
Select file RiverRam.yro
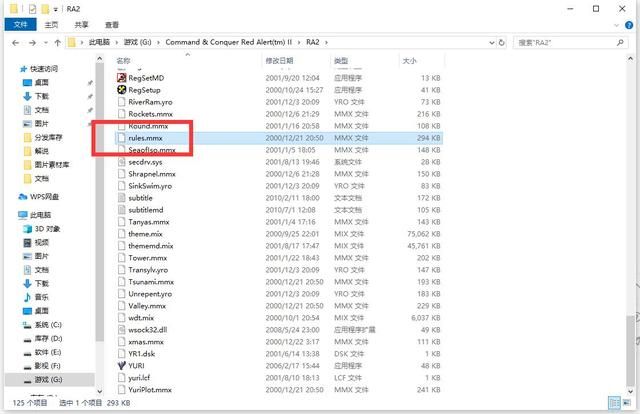click(x=150, y=102)
